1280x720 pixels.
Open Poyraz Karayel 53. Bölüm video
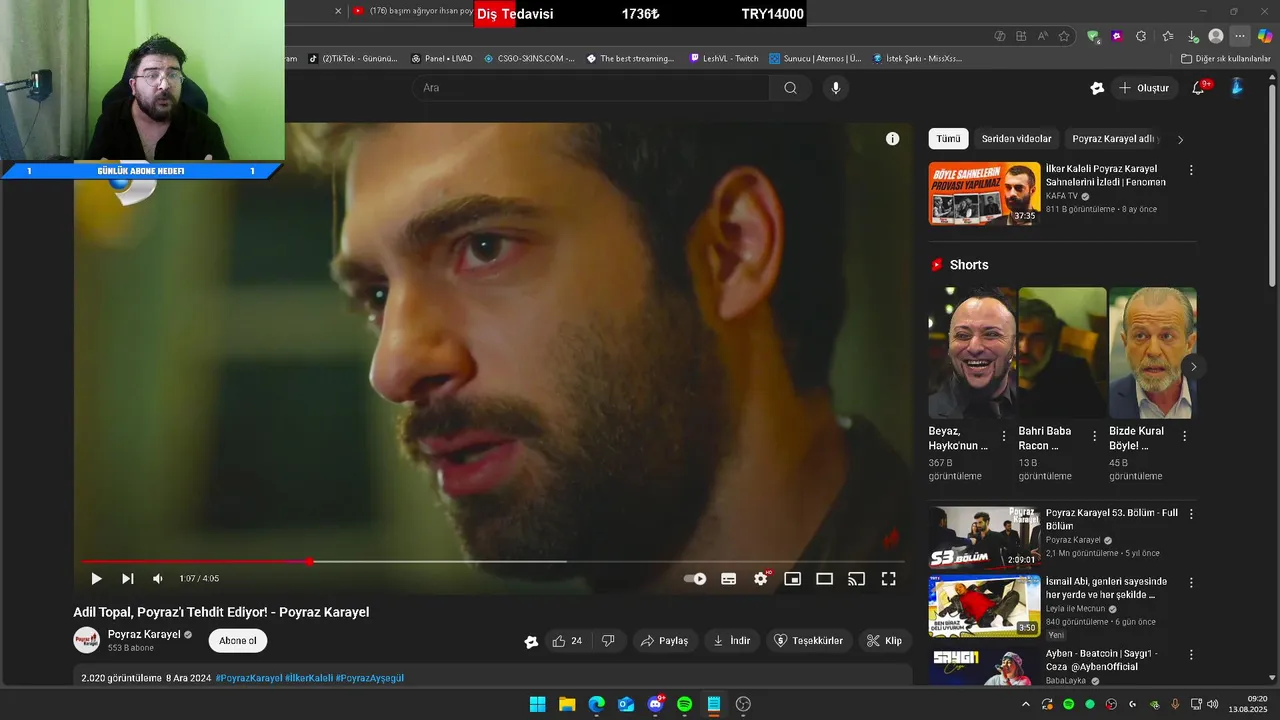pos(984,538)
